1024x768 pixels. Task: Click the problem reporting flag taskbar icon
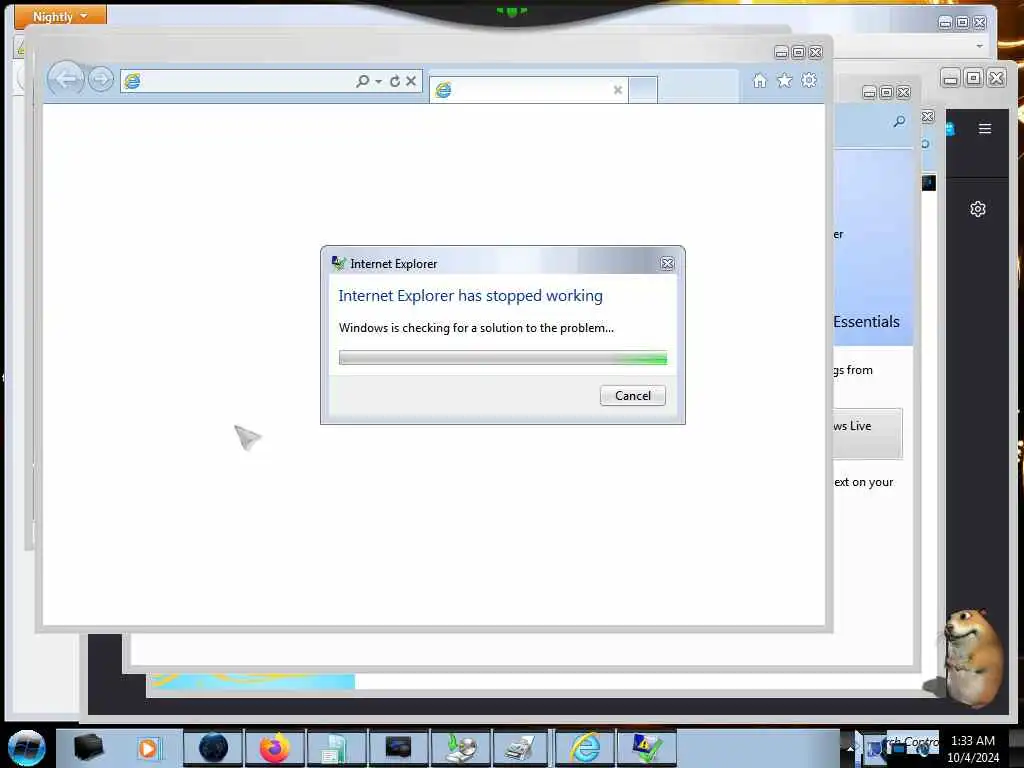click(647, 747)
